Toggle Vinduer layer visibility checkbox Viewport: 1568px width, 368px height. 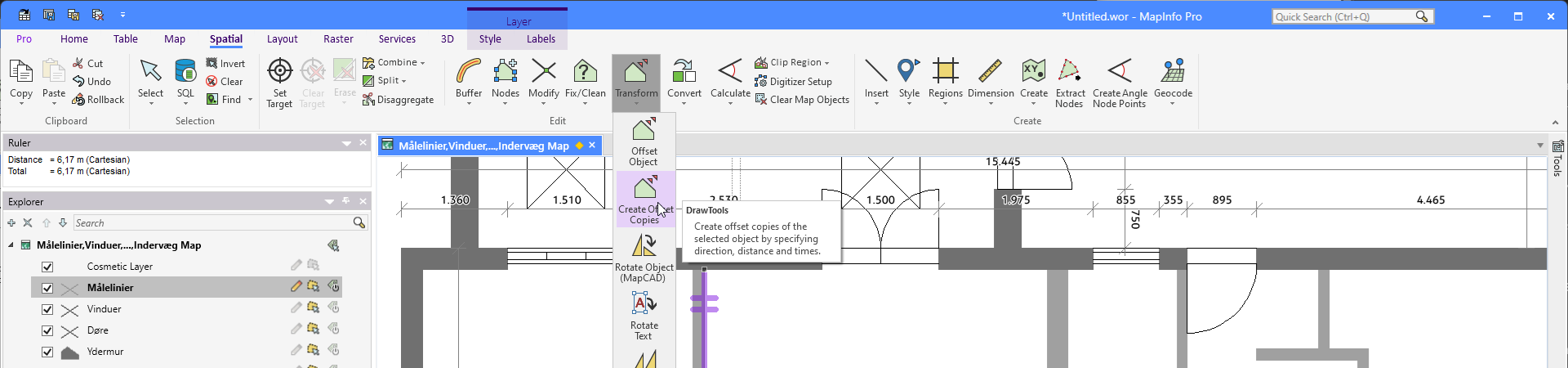[47, 309]
